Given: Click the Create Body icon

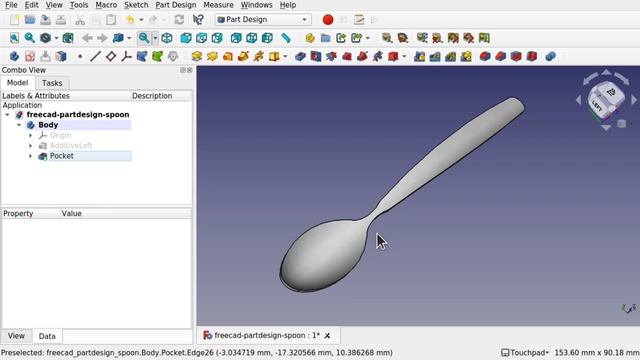Looking at the screenshot, I should (x=14, y=56).
